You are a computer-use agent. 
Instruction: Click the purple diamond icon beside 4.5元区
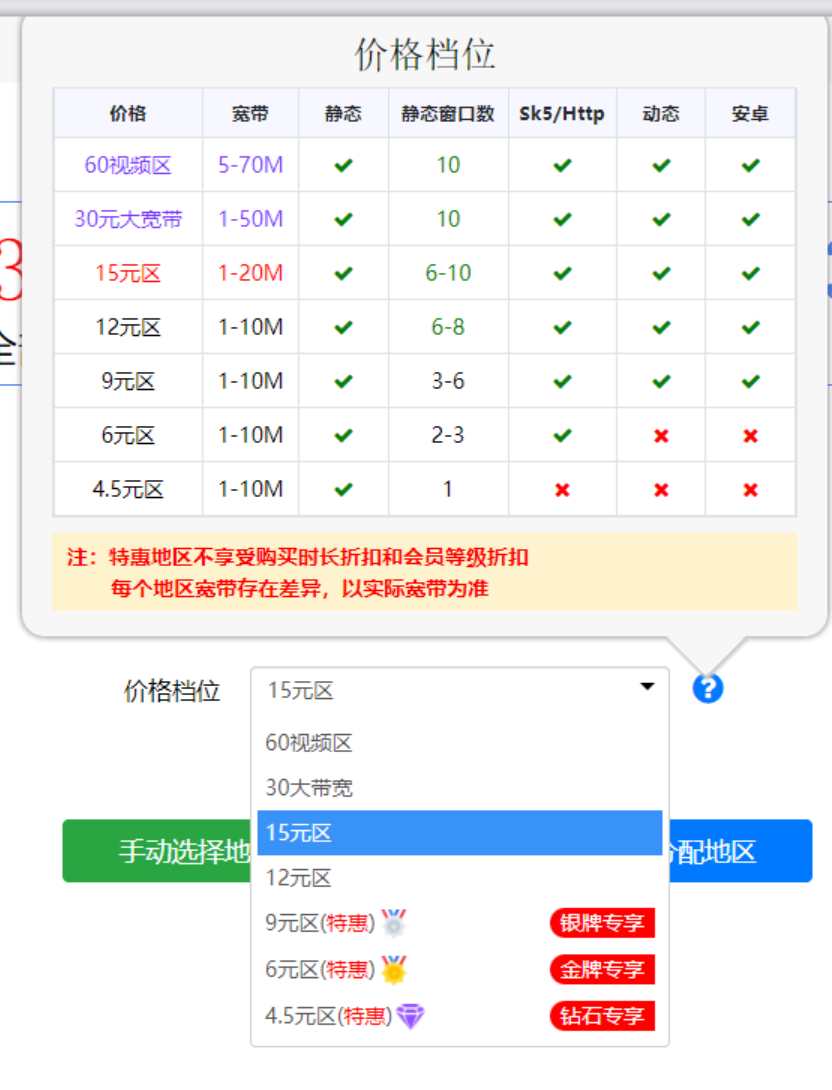[410, 1016]
